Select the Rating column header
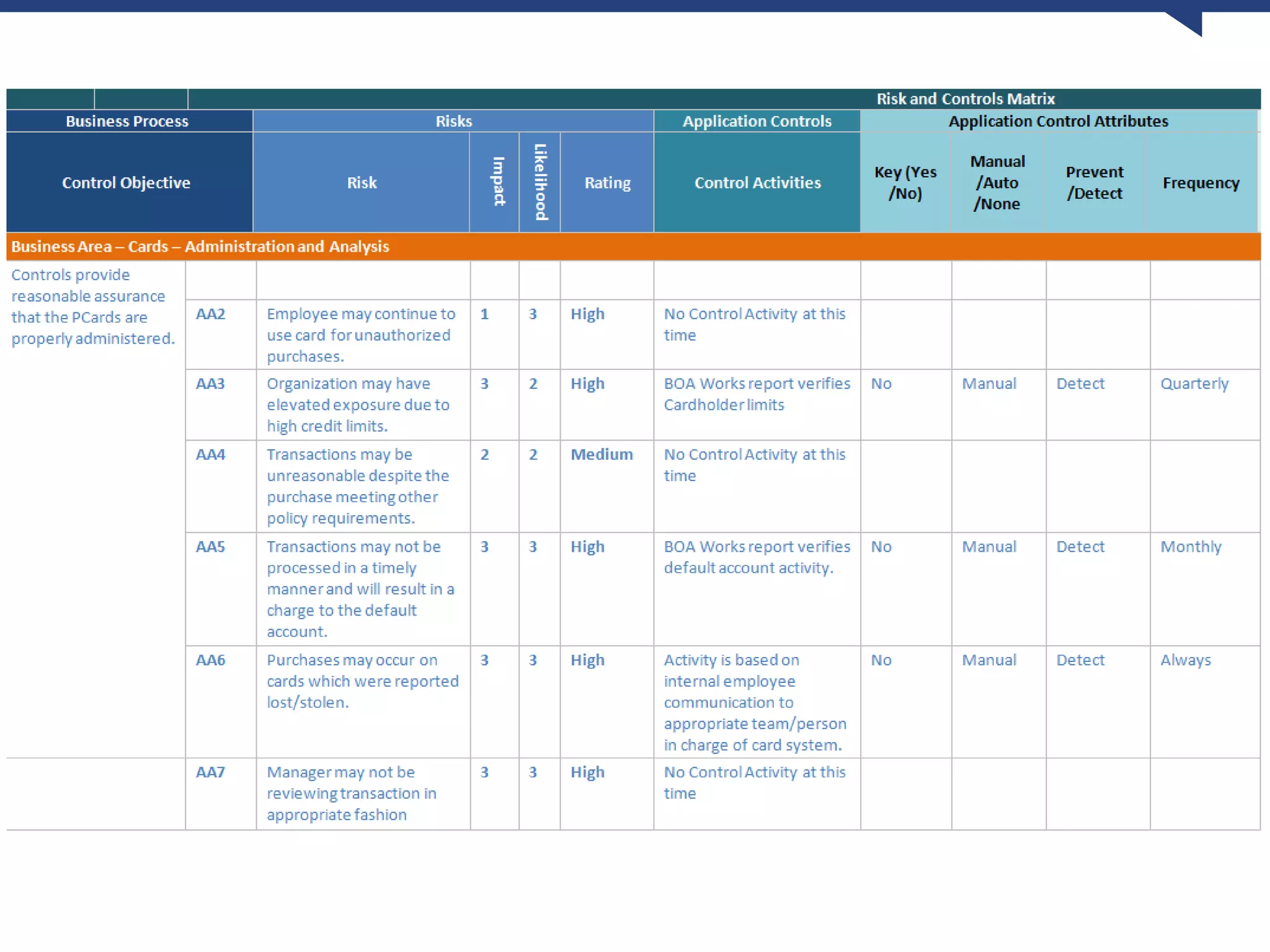This screenshot has width=1270, height=952. point(607,183)
